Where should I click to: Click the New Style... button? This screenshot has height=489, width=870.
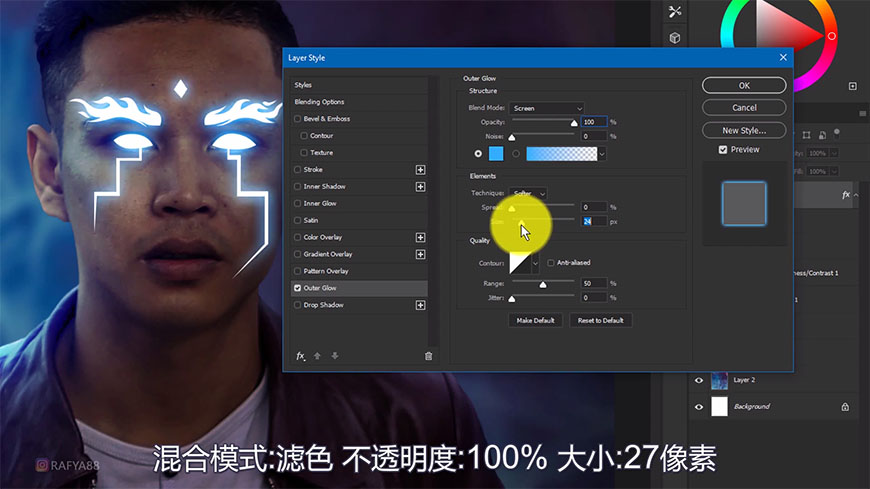point(743,130)
